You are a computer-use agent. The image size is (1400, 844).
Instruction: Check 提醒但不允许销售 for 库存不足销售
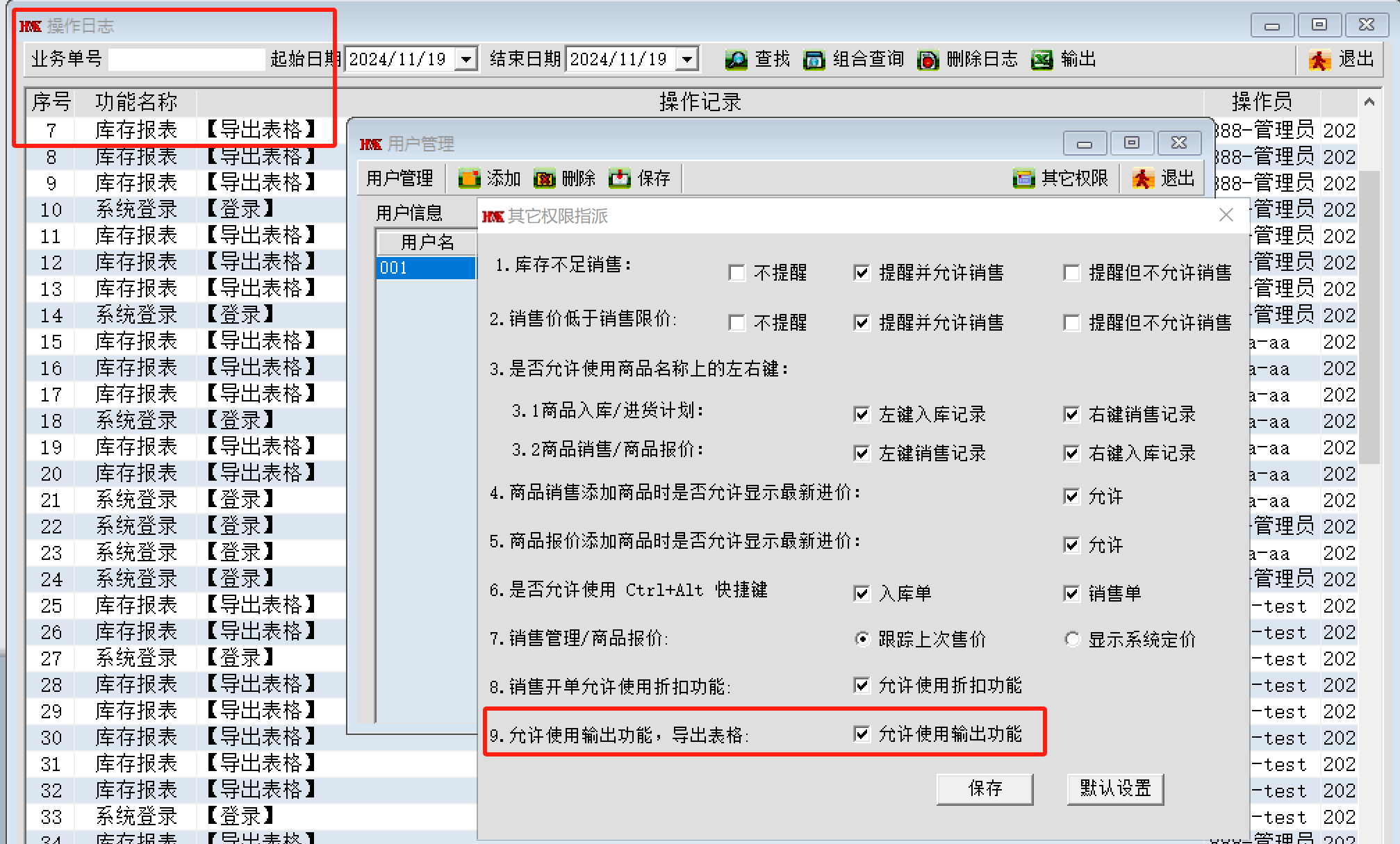[1072, 272]
